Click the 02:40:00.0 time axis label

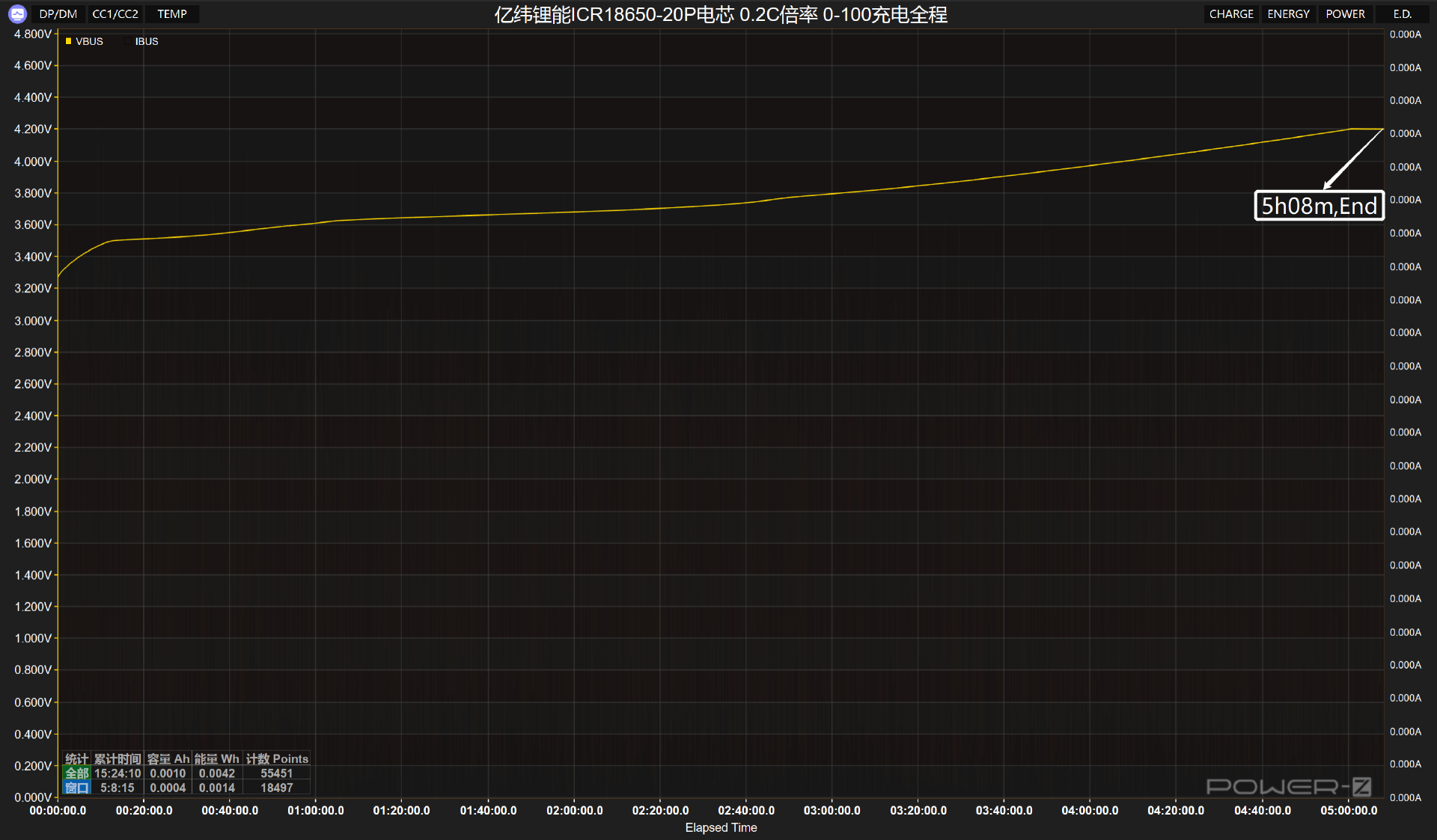pos(746,810)
